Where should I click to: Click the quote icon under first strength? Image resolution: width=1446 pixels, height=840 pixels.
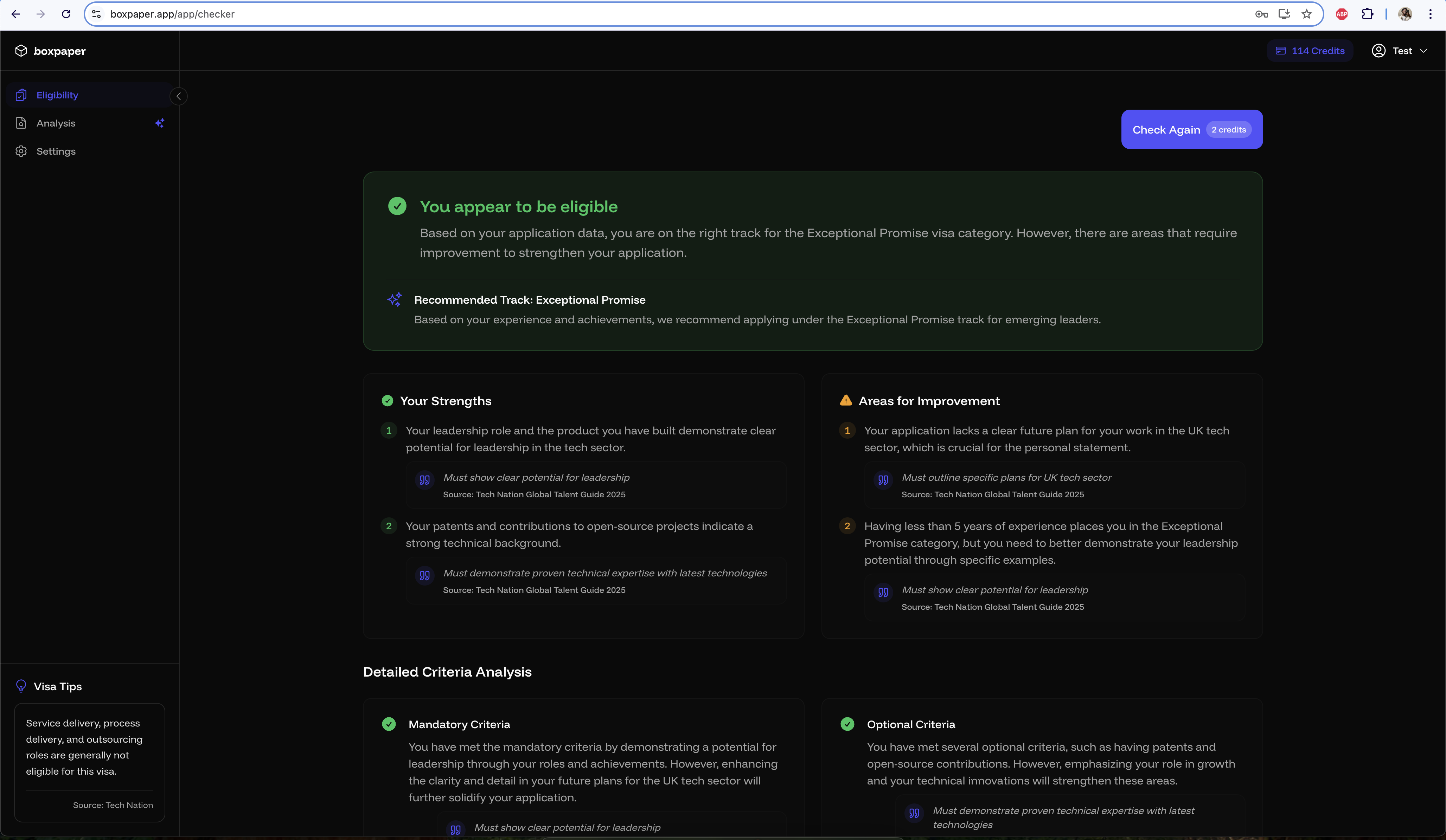424,480
